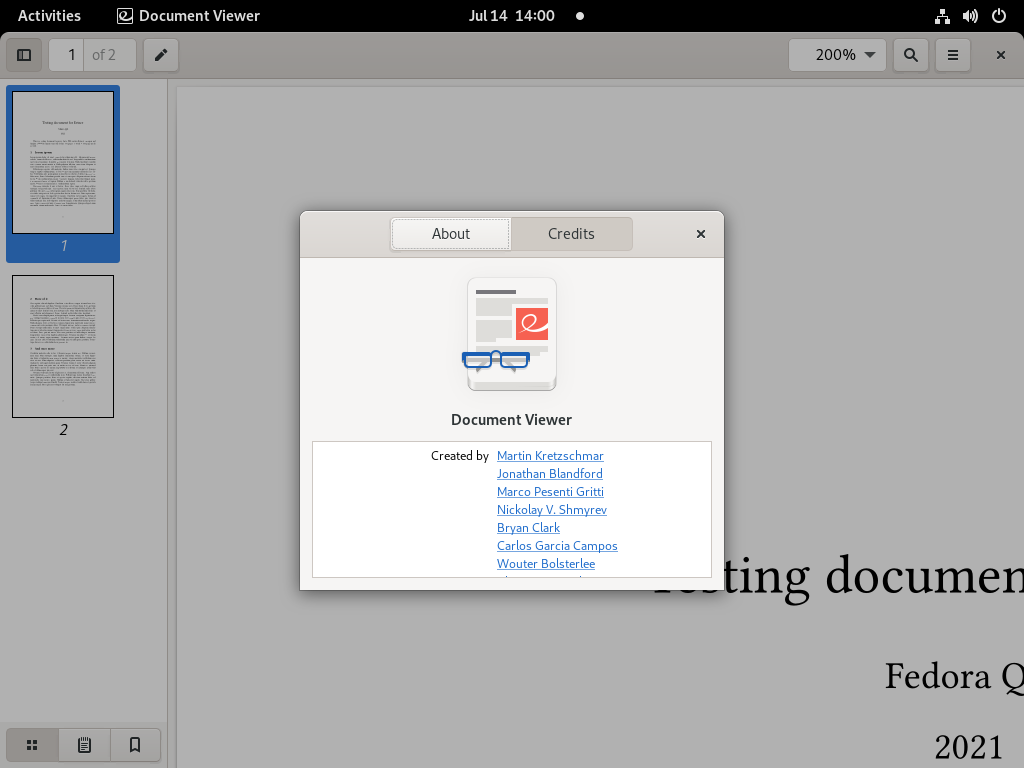
Task: Switch to the Credits tab
Action: (571, 234)
